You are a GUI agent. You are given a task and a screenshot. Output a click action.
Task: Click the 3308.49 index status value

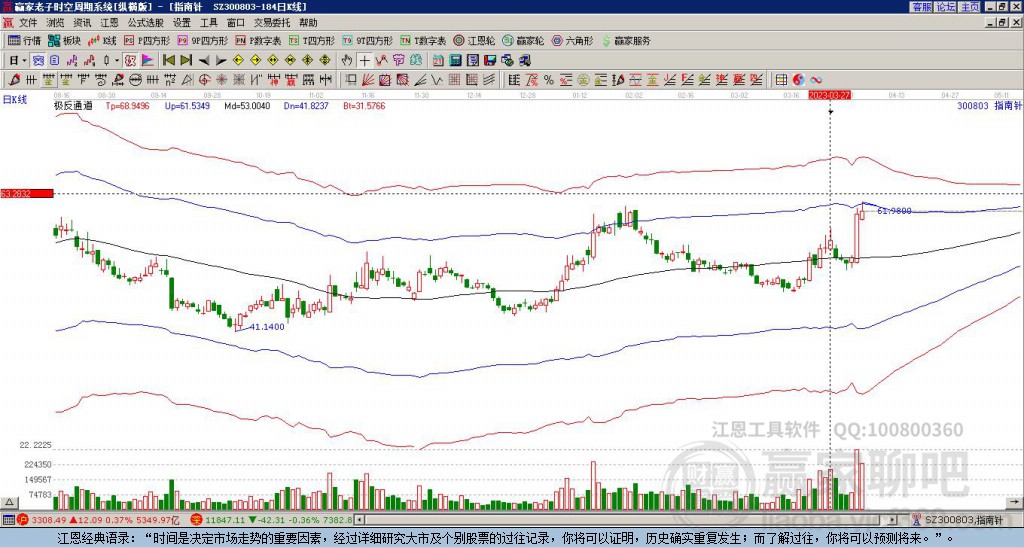pyautogui.click(x=48, y=520)
